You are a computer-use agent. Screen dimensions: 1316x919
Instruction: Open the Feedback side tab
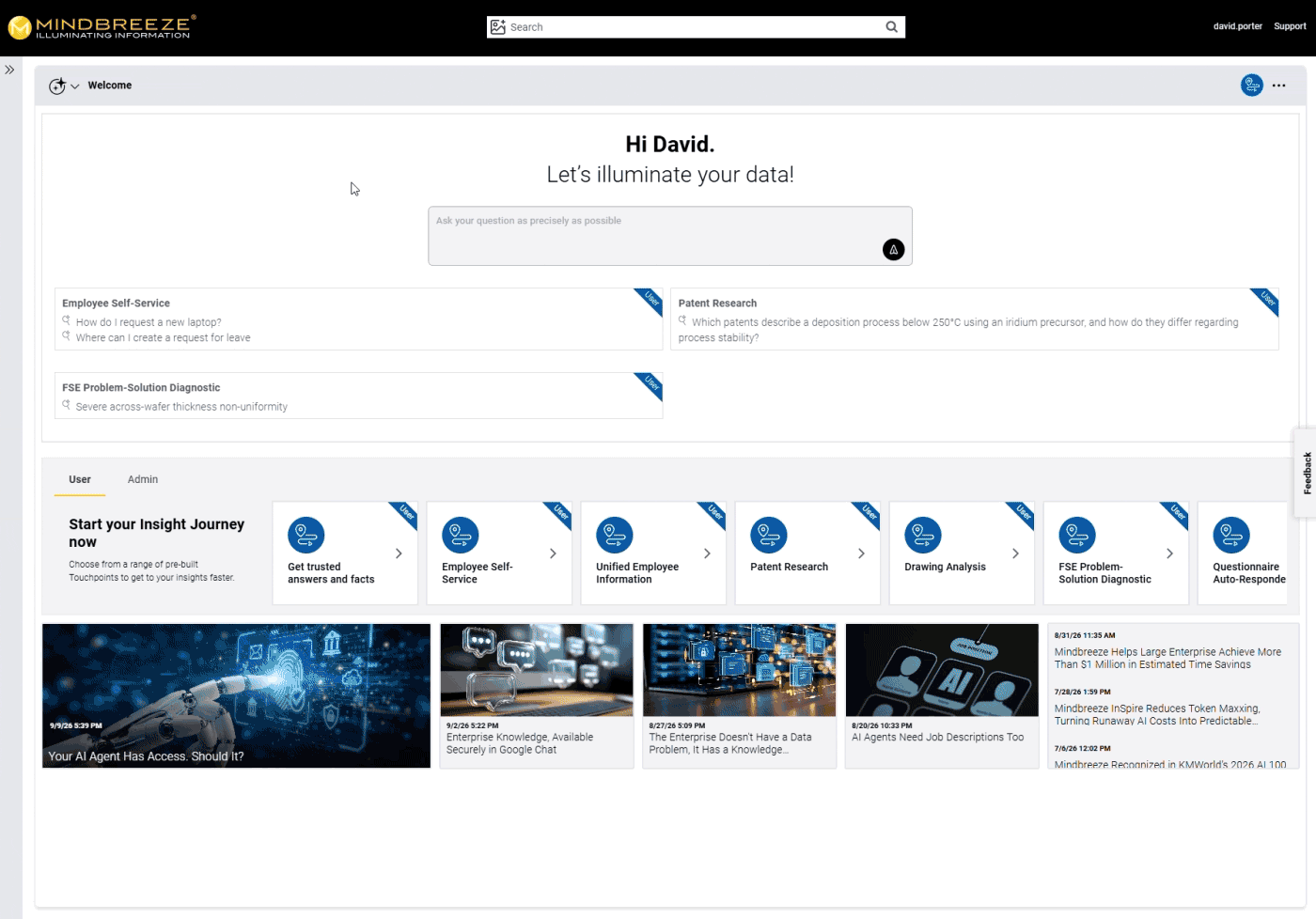[x=1306, y=474]
